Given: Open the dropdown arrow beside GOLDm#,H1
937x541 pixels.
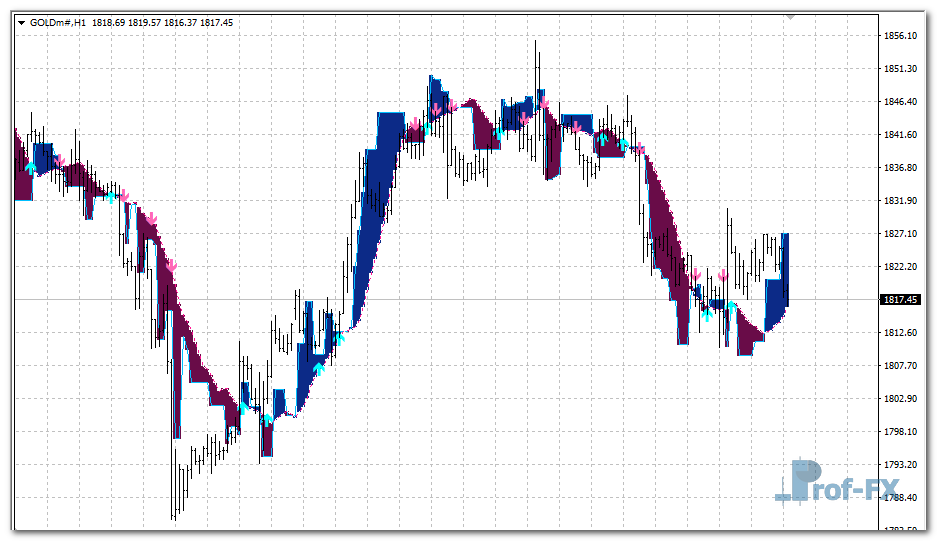Looking at the screenshot, I should (x=21, y=23).
